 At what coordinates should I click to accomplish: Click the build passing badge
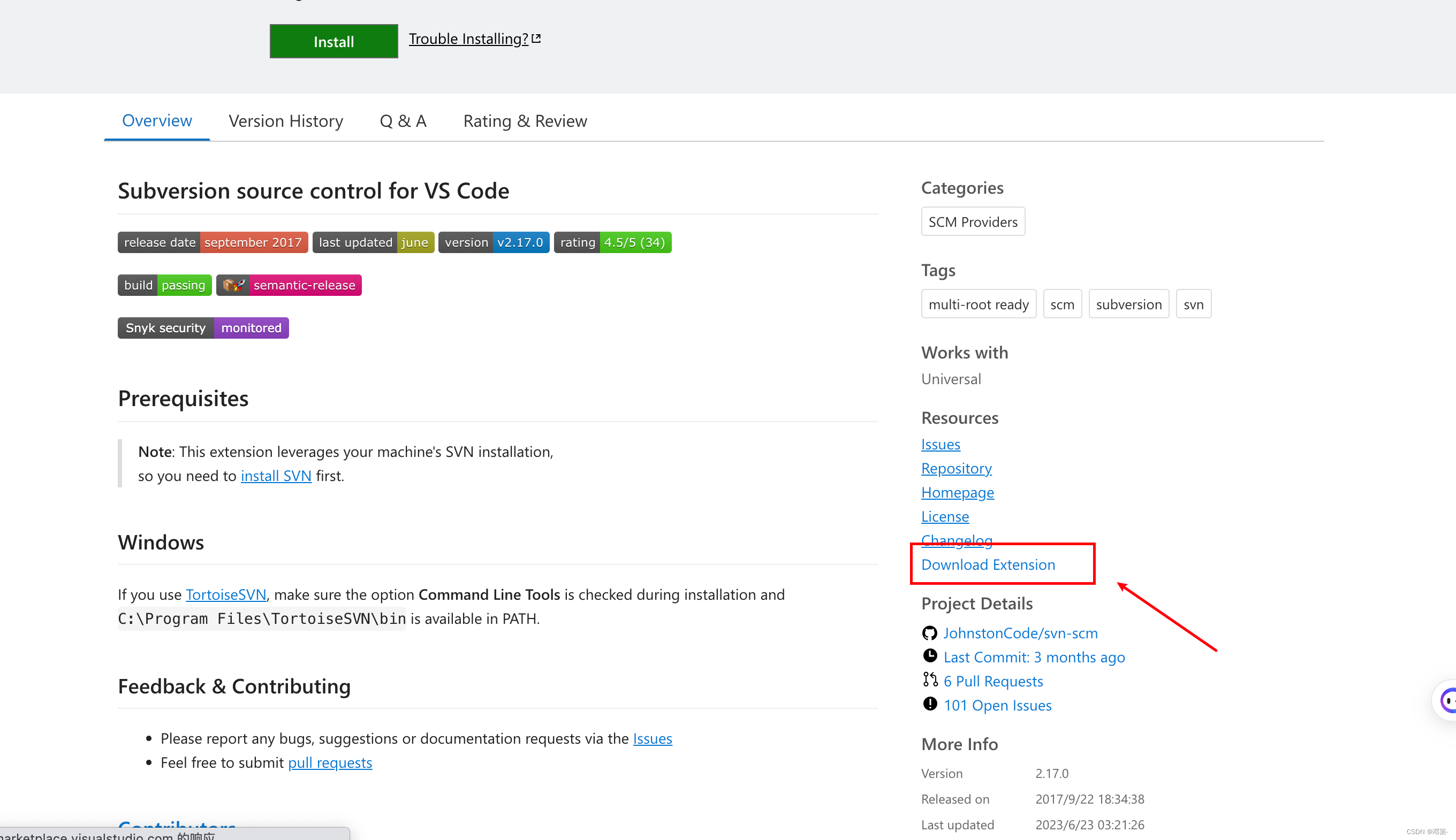point(164,285)
